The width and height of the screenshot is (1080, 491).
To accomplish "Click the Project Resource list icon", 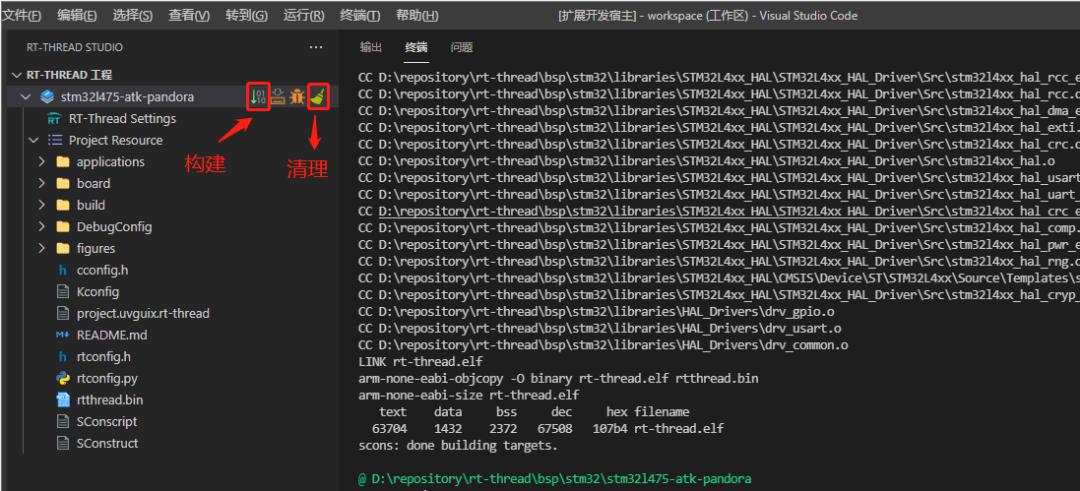I will [x=55, y=140].
